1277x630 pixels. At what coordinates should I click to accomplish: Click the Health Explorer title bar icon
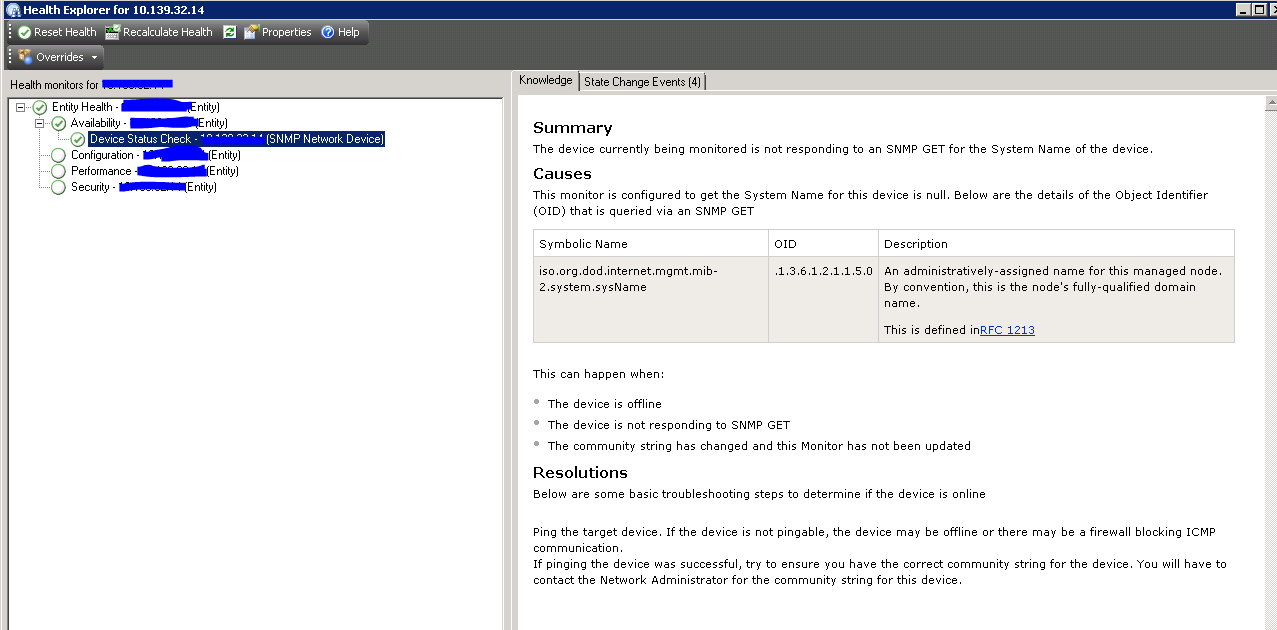coord(12,9)
